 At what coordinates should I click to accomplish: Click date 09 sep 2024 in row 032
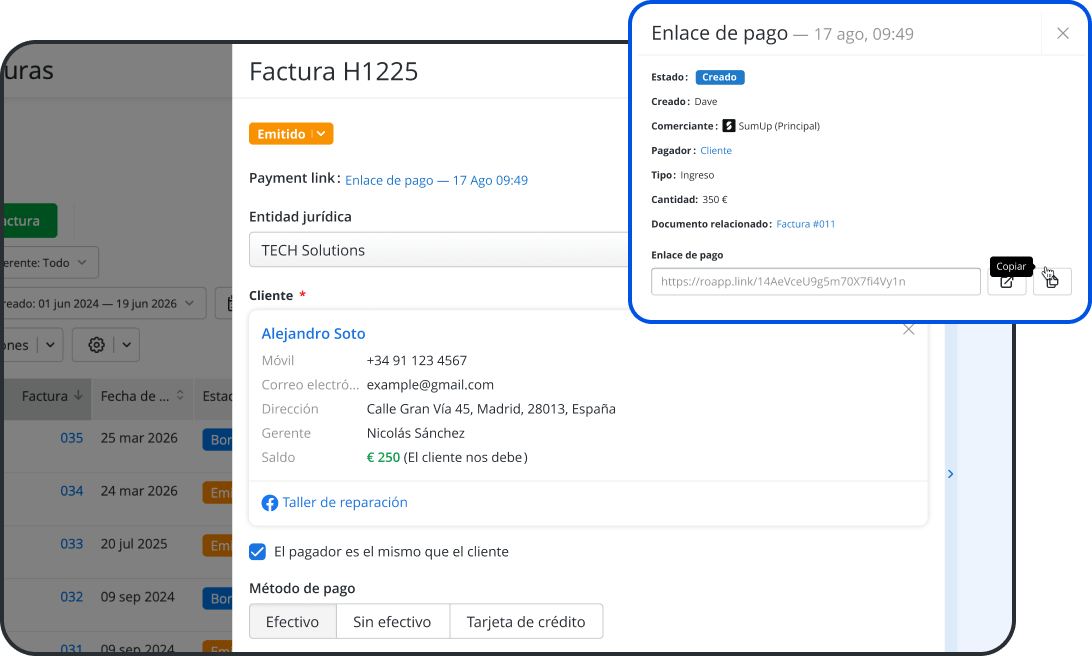click(x=137, y=597)
